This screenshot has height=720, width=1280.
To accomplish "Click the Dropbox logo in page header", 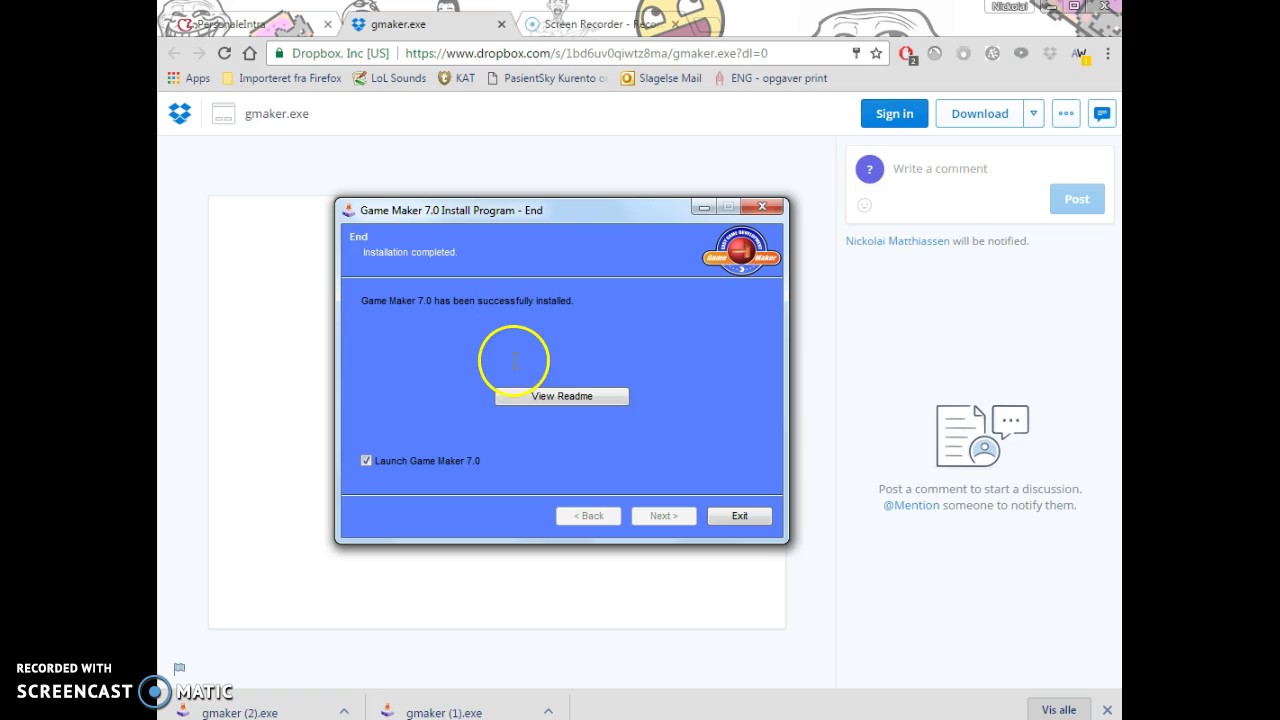I will (x=179, y=114).
